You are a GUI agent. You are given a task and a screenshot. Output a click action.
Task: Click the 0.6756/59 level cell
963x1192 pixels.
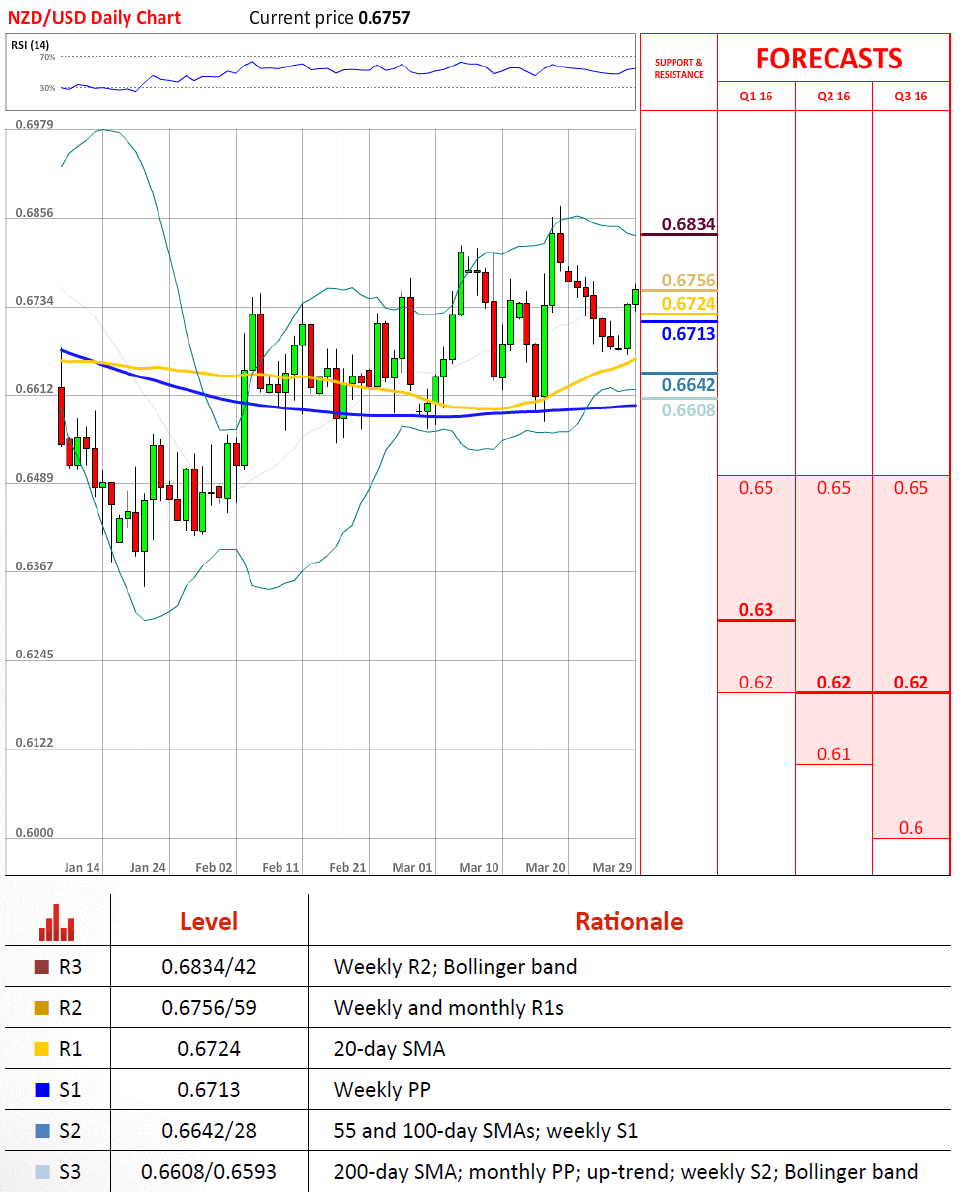(x=209, y=1008)
